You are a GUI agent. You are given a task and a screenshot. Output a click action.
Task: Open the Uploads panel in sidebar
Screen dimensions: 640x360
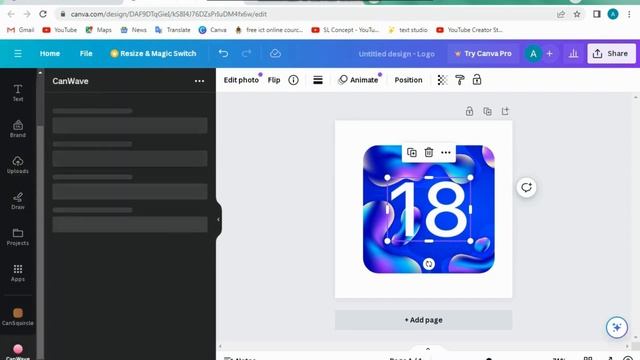tap(18, 164)
